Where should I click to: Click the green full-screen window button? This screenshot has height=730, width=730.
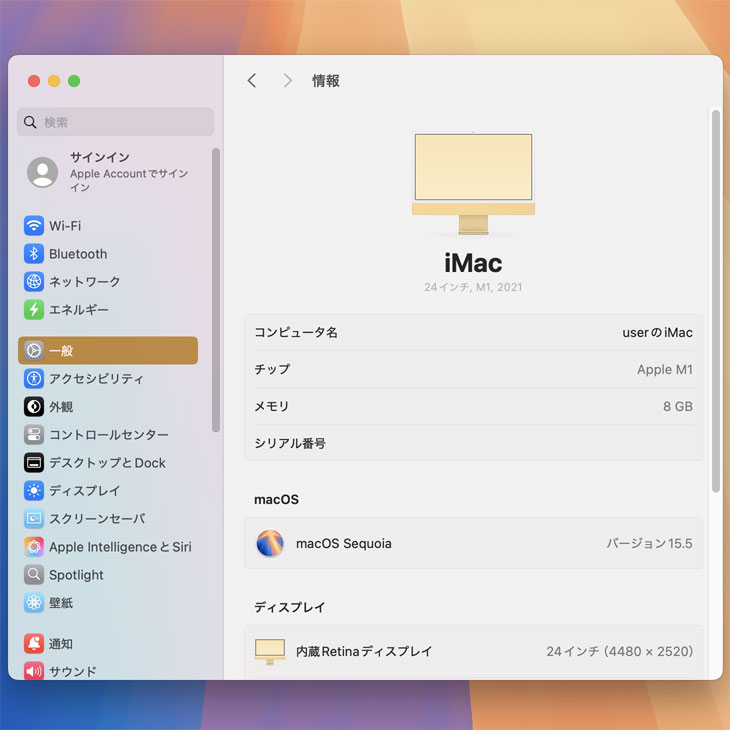click(74, 81)
